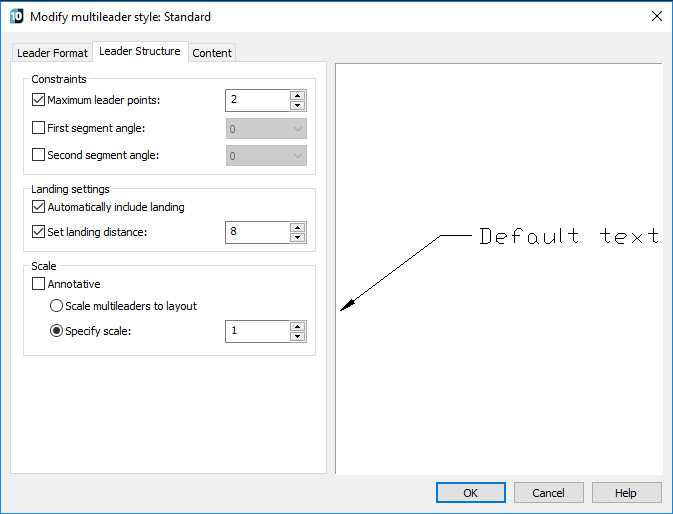Click the Maximum leader points value field

(x=257, y=100)
